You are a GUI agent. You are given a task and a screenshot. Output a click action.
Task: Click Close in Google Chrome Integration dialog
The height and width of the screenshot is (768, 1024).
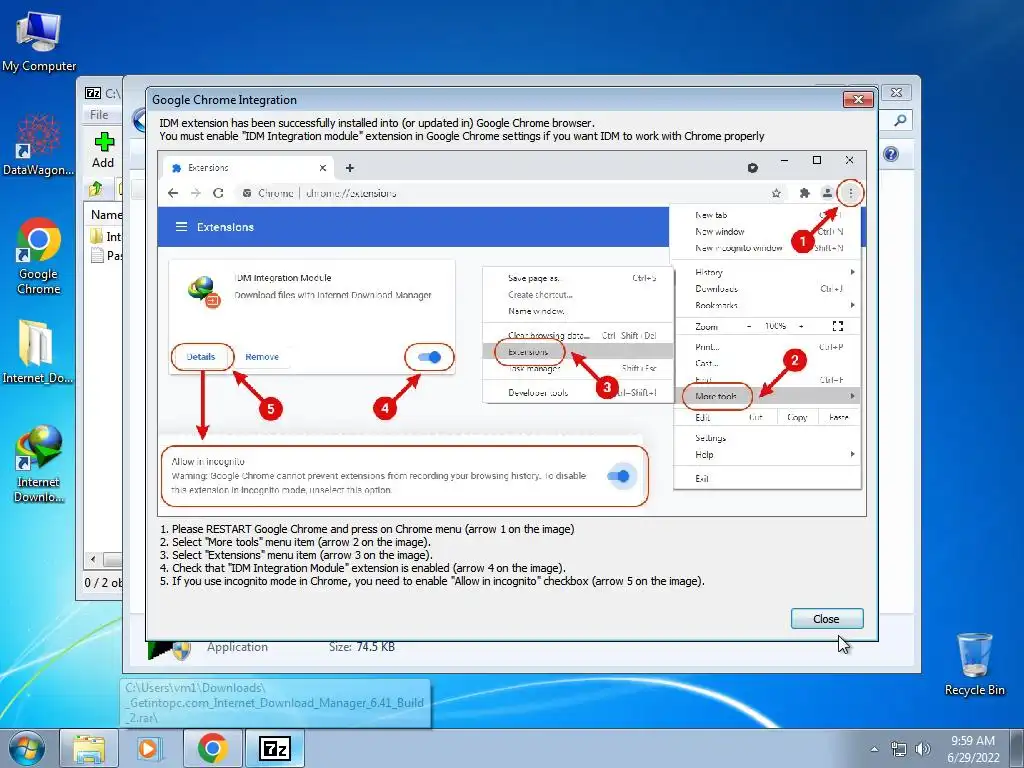pos(827,618)
